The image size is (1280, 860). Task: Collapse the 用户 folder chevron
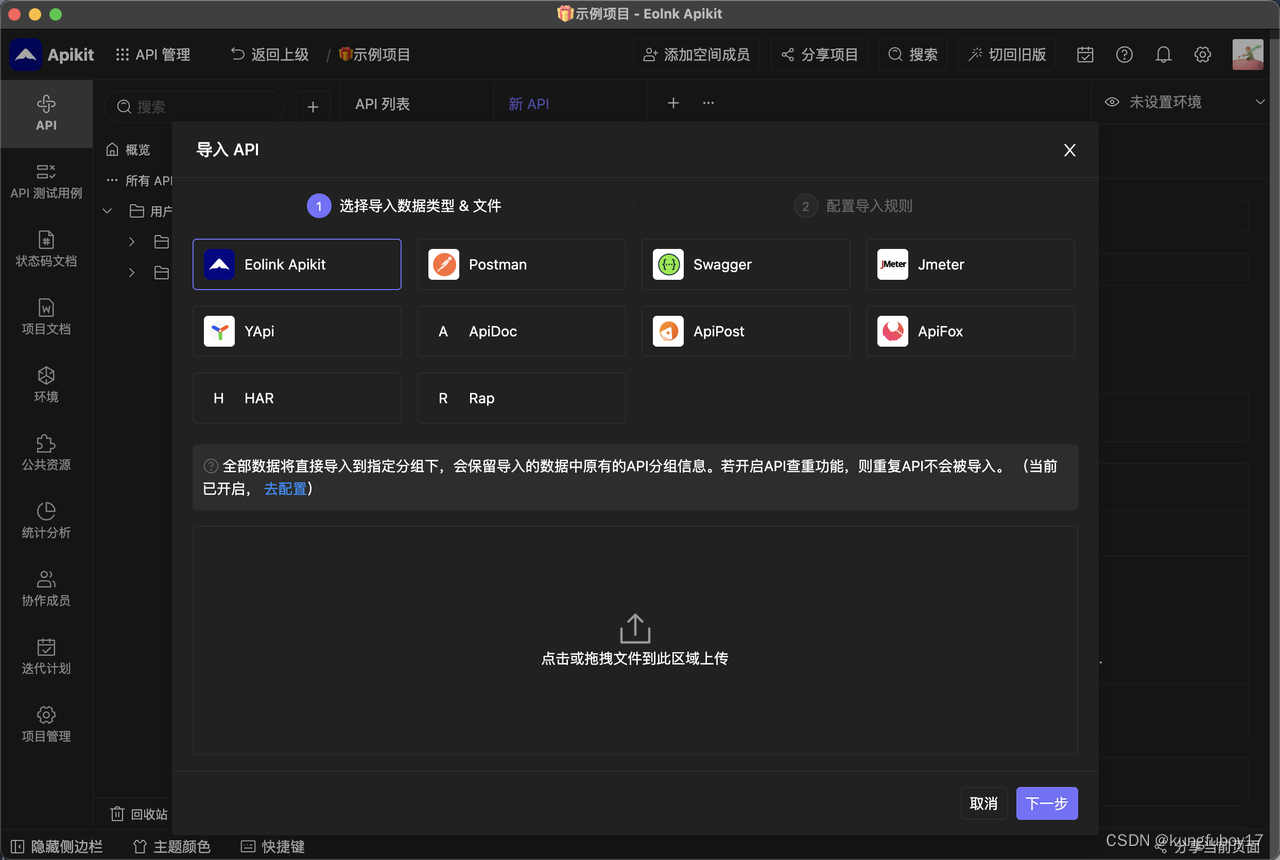pos(108,211)
